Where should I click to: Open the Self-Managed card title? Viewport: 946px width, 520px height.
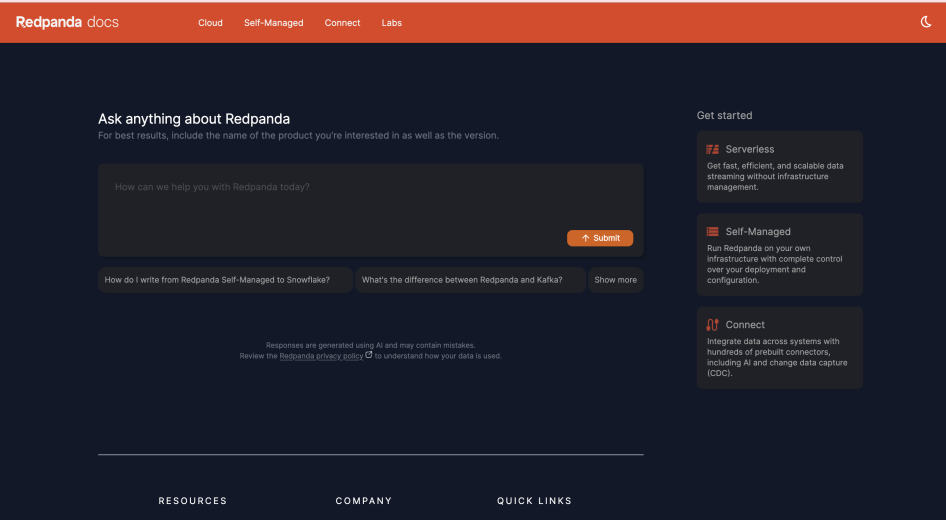pos(758,232)
